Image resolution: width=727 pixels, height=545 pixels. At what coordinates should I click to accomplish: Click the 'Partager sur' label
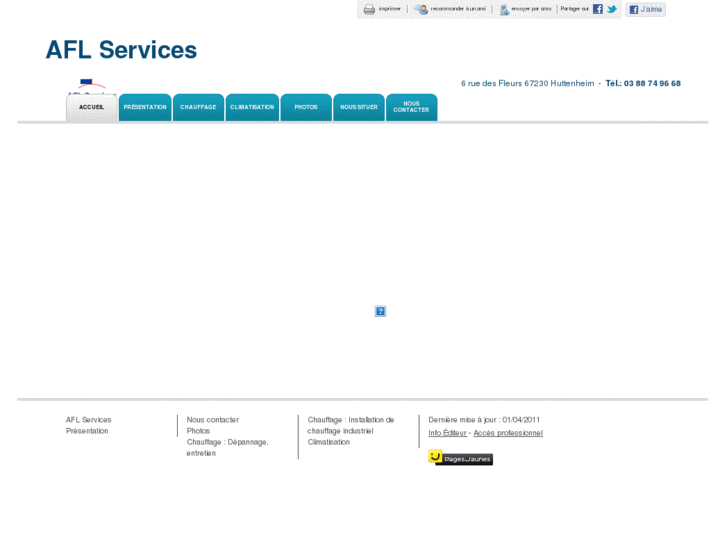pos(575,9)
